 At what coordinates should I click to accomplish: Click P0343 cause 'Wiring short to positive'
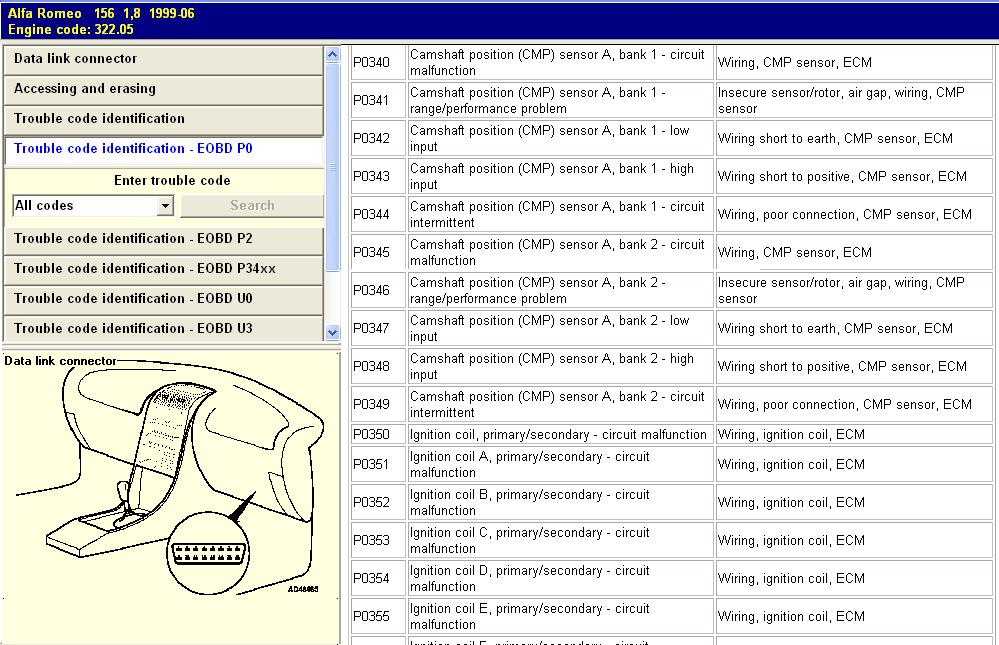[x=854, y=177]
